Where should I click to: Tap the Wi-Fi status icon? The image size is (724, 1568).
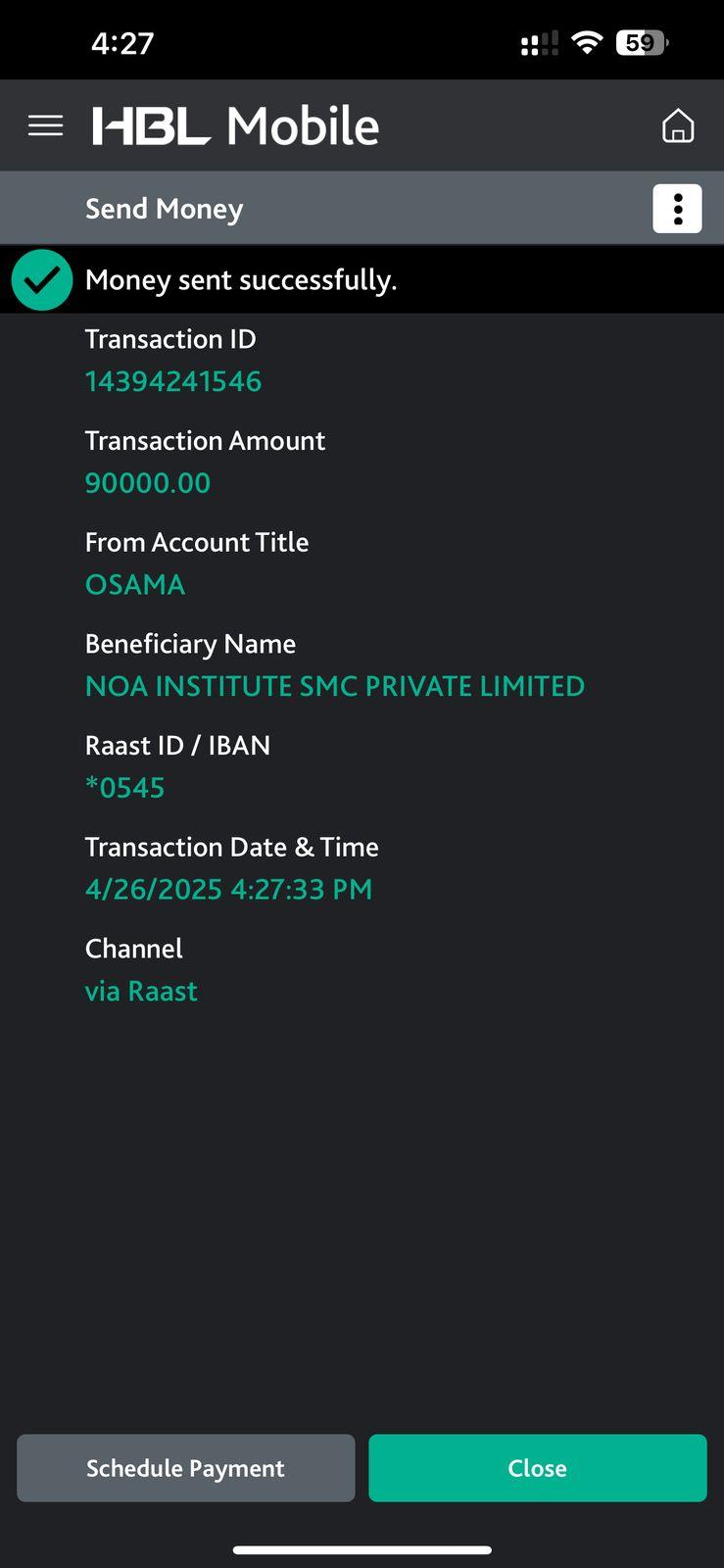587,43
